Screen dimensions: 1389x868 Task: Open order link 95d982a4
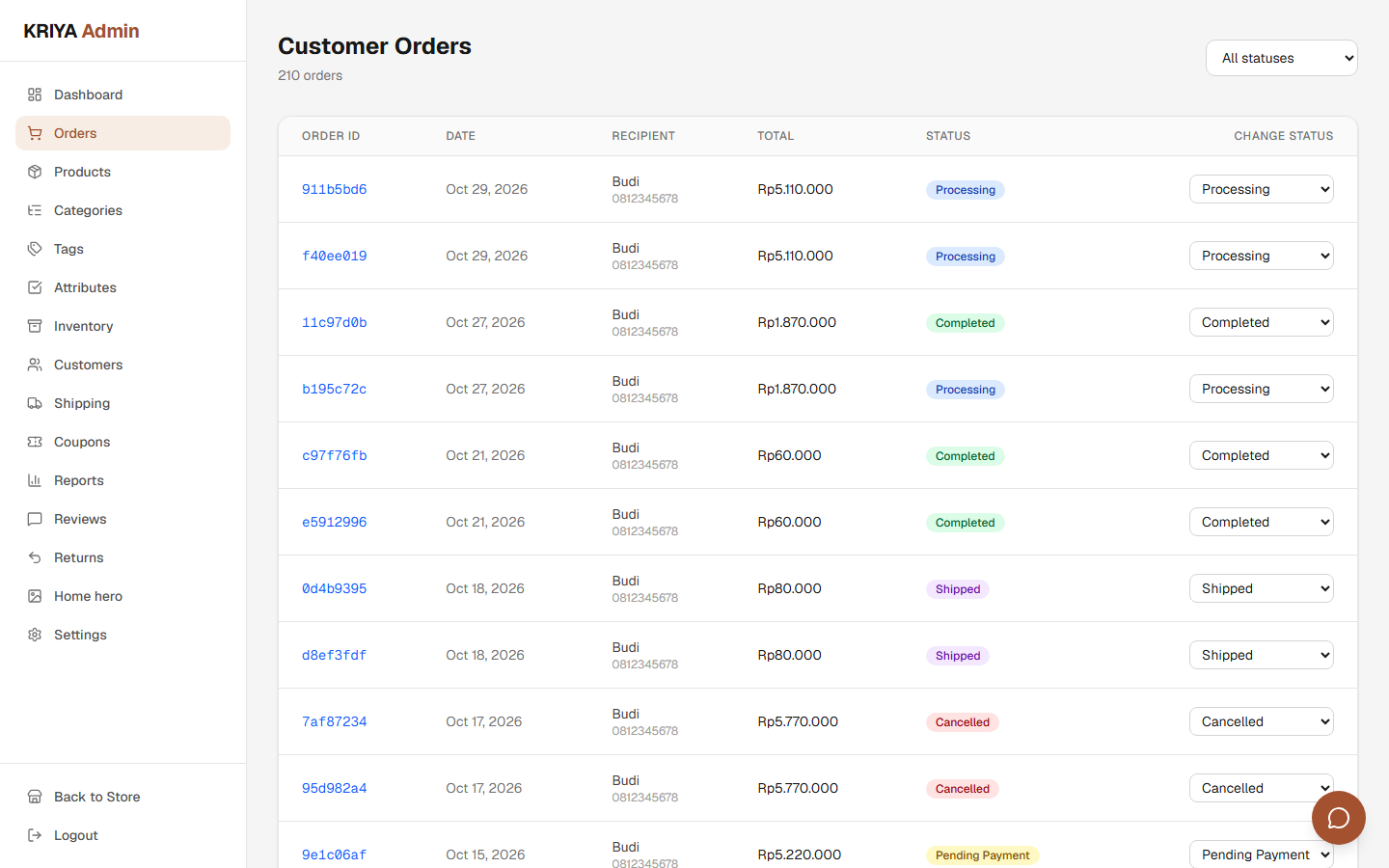coord(335,788)
